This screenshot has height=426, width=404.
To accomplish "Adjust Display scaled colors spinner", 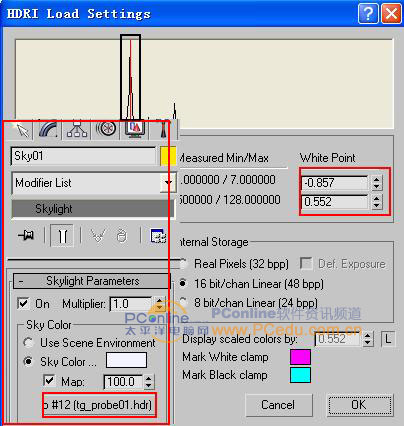I will [367, 339].
